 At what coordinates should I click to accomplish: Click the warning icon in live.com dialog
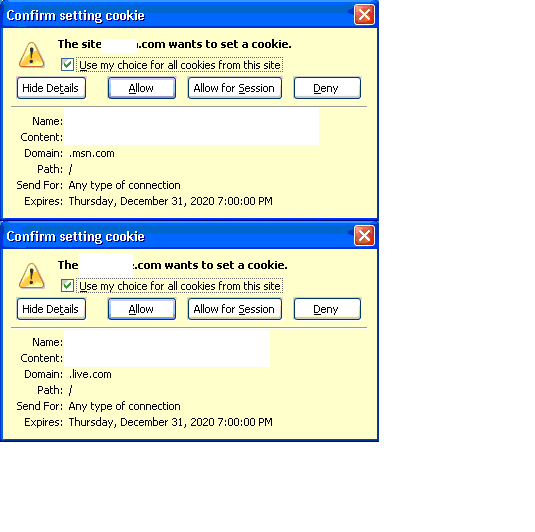coord(31,276)
